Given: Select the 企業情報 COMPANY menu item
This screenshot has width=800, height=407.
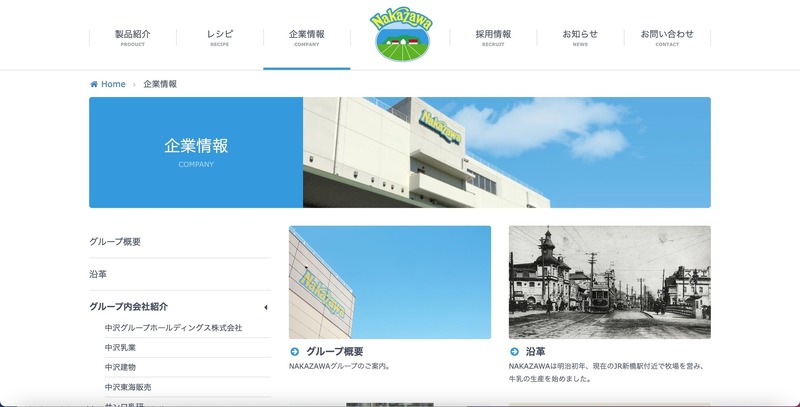Looking at the screenshot, I should click(306, 38).
